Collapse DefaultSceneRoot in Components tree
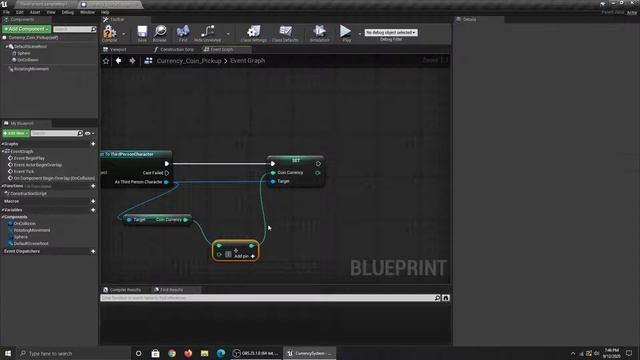 [7, 47]
